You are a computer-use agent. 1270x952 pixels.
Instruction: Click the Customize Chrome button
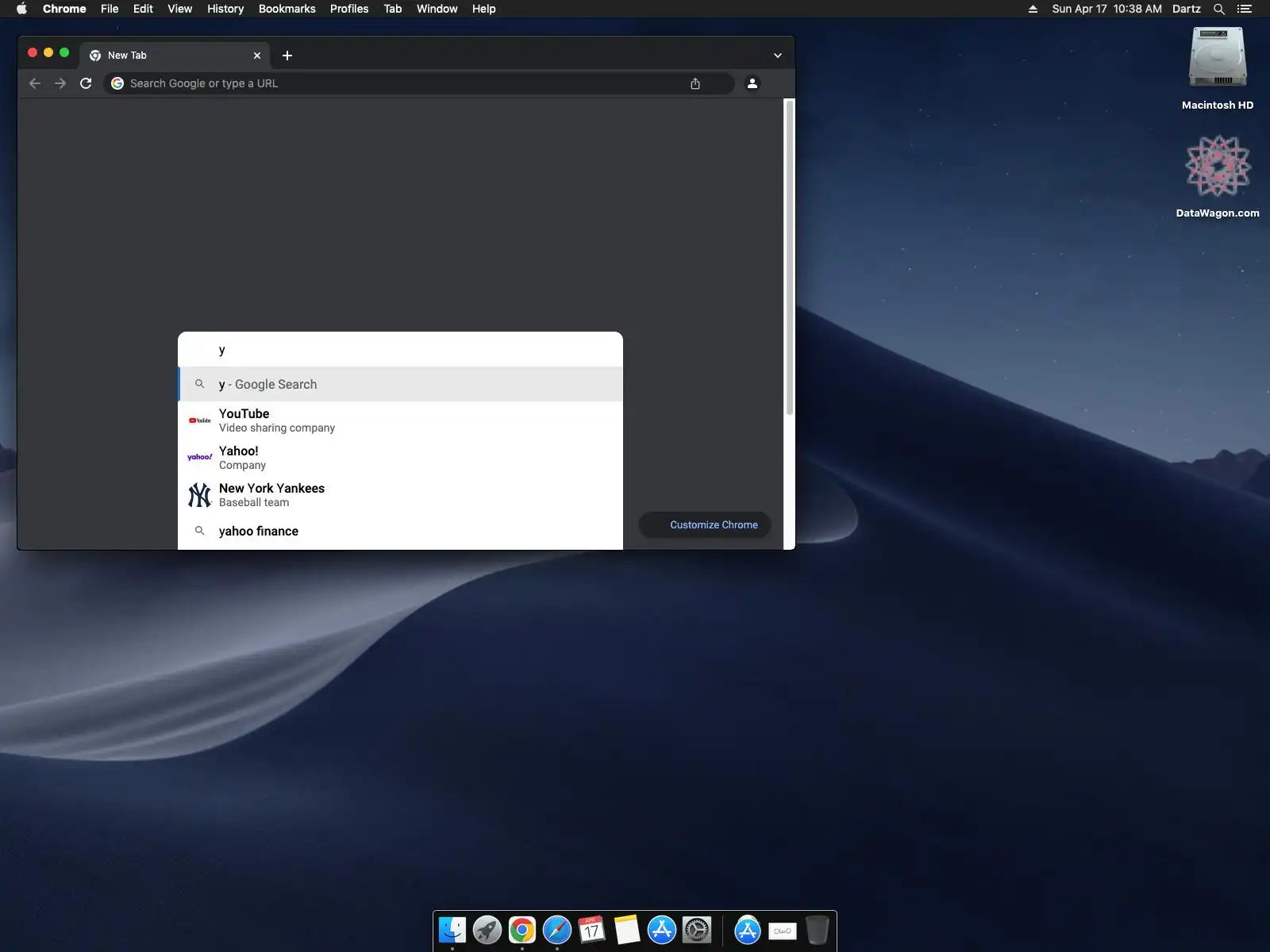coord(705,525)
